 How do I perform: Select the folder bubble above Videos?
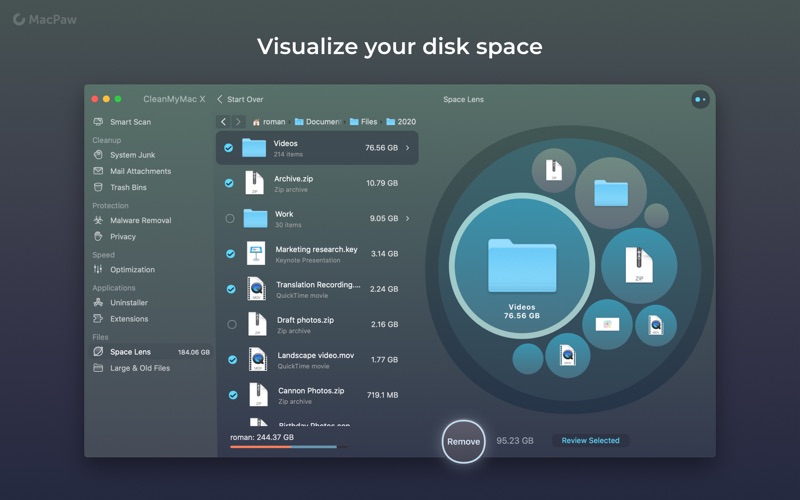click(611, 193)
